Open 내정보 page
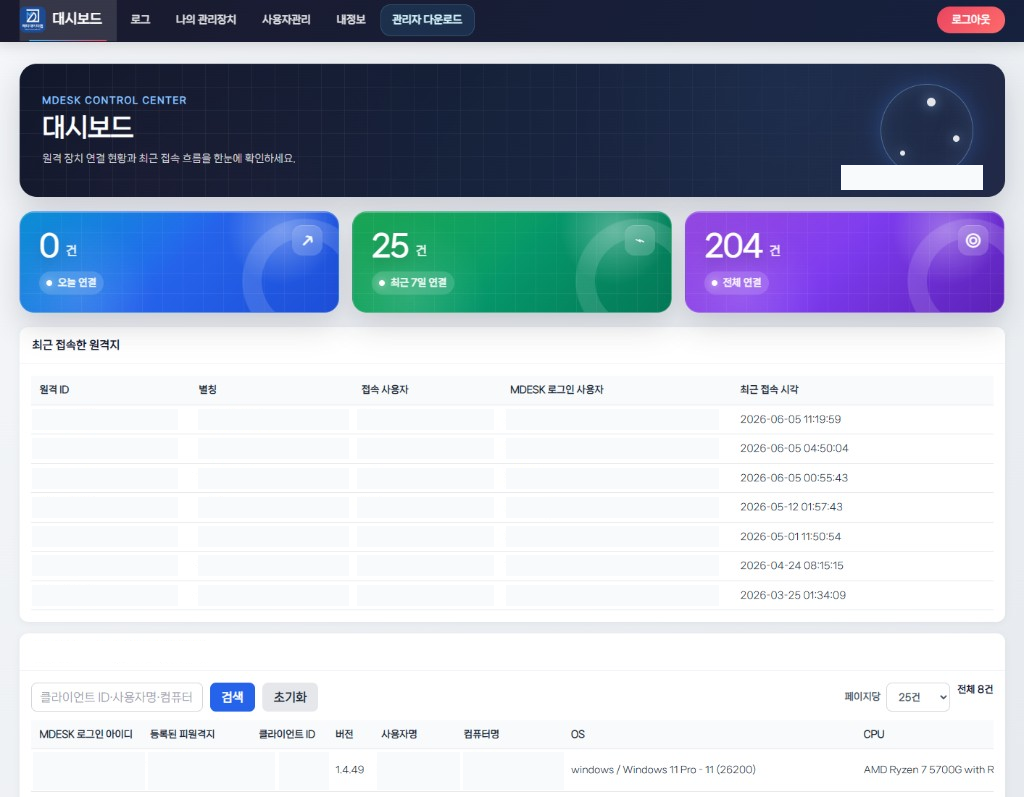1024x797 pixels. [351, 20]
